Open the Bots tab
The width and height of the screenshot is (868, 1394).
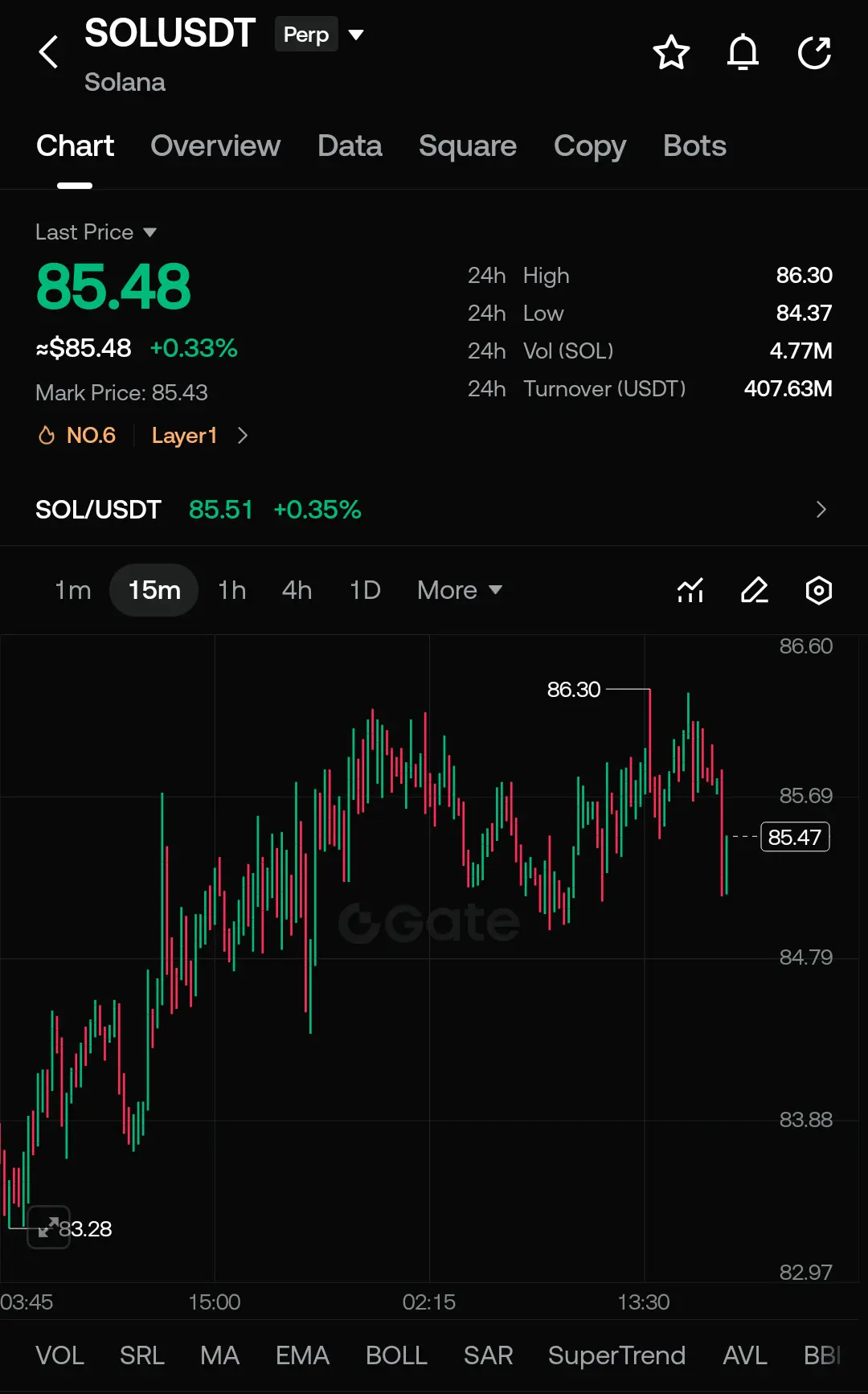(x=694, y=146)
